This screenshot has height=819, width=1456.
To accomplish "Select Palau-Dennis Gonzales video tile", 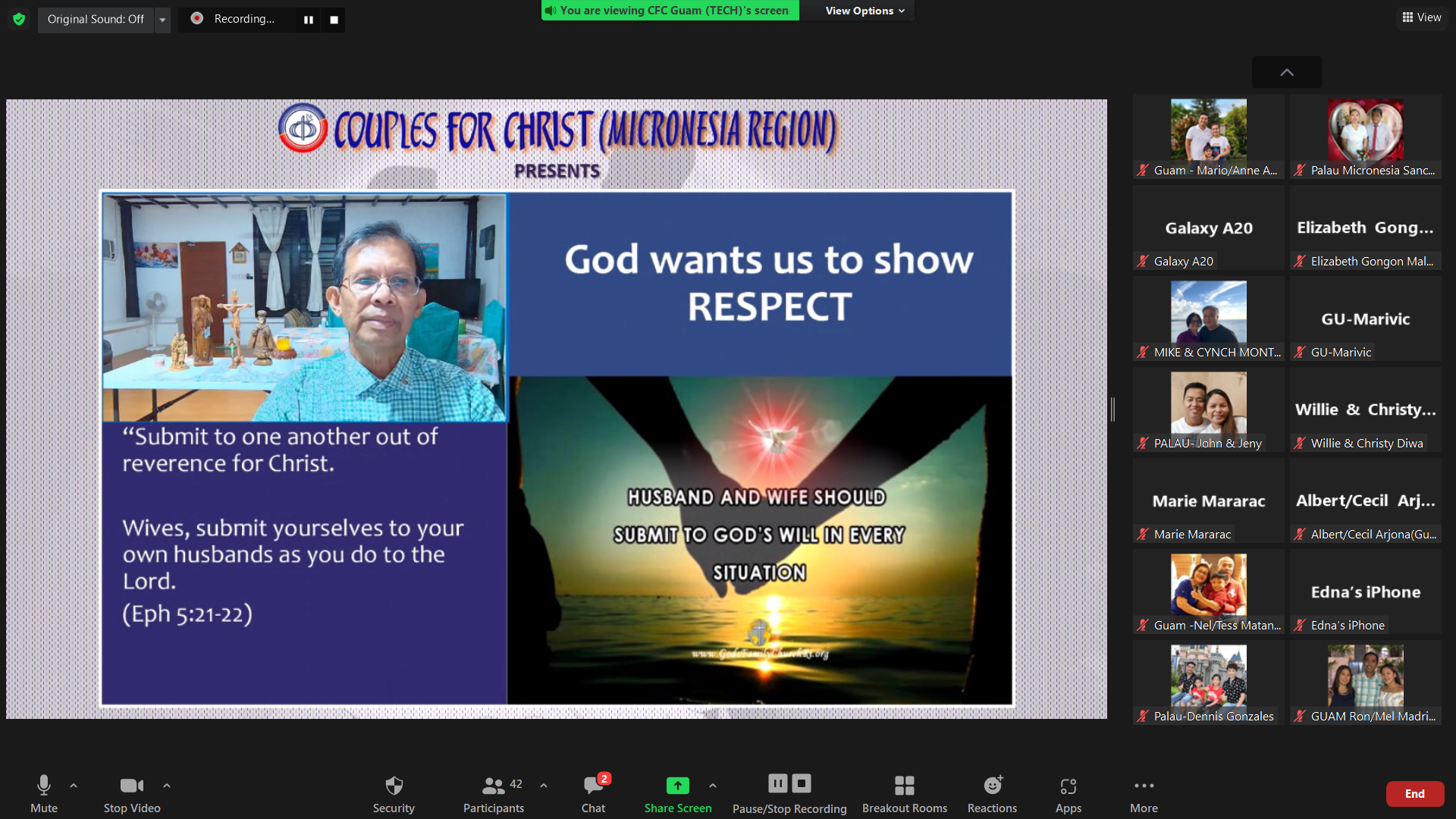I will pyautogui.click(x=1209, y=682).
